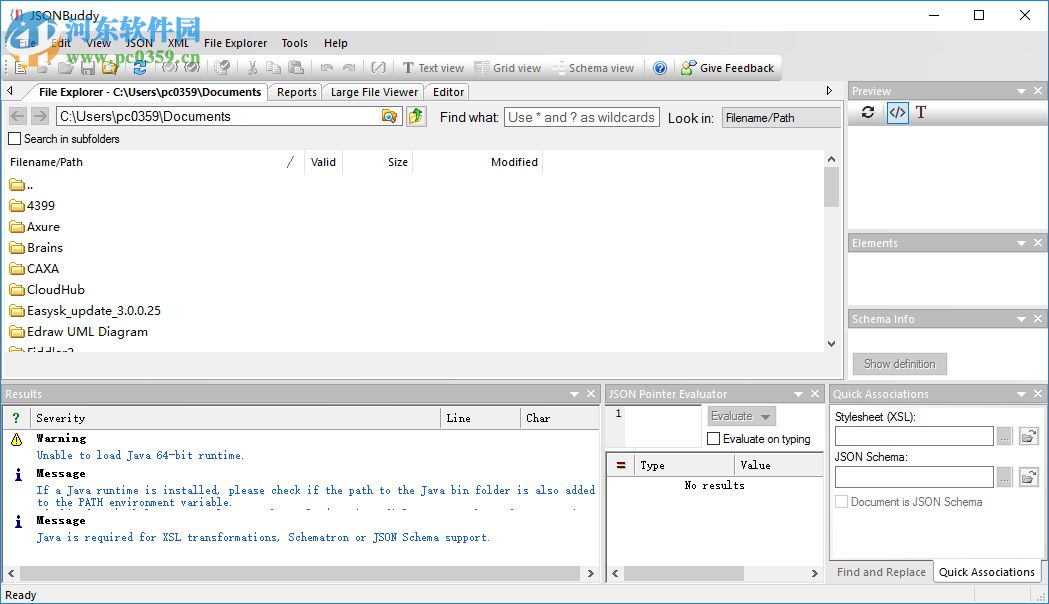Click the Paste icon in the toolbar
The height and width of the screenshot is (604, 1049).
point(295,68)
